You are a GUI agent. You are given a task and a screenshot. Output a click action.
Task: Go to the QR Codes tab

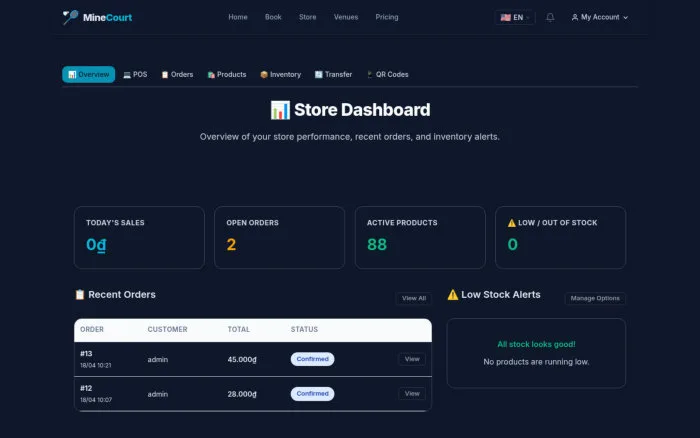tap(388, 75)
